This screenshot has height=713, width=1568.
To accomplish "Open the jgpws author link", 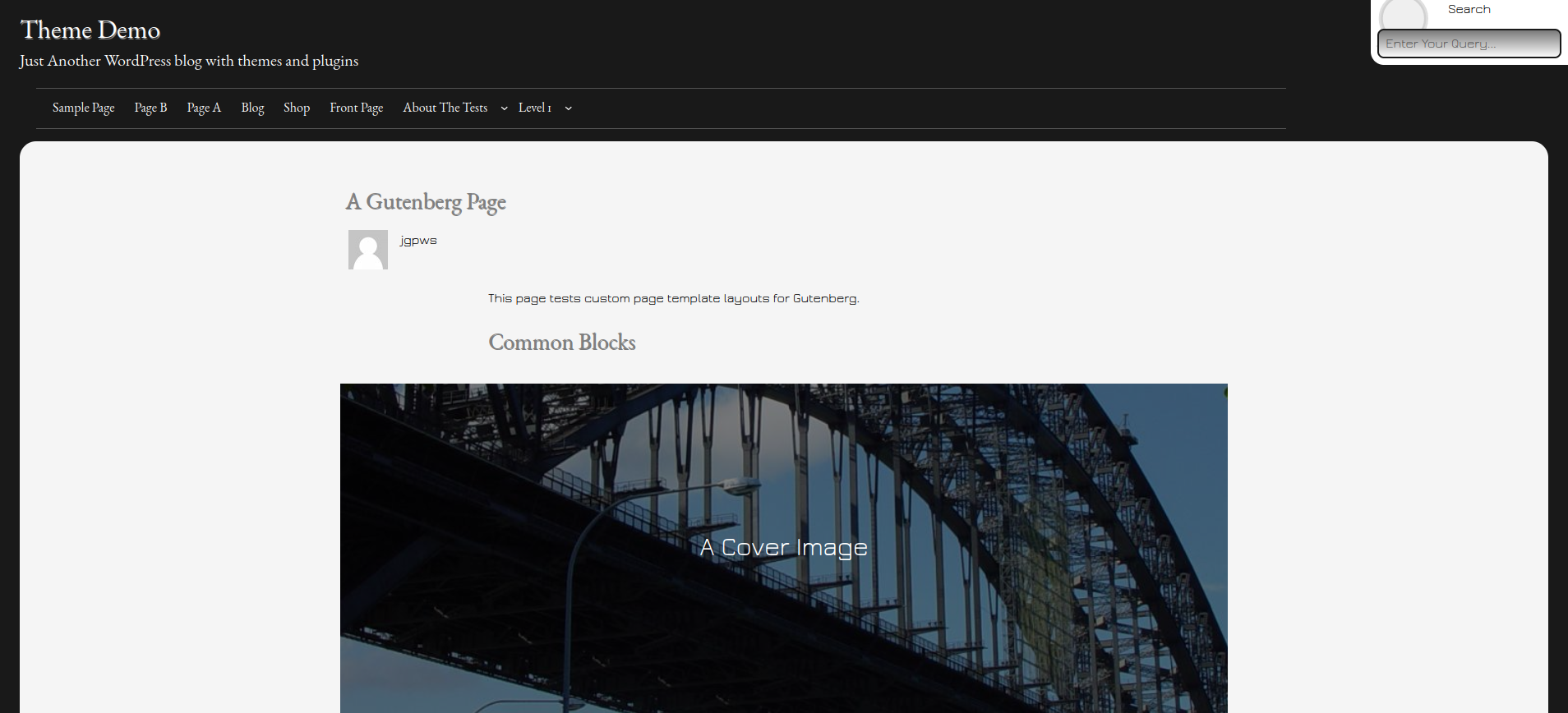I will click(x=418, y=241).
